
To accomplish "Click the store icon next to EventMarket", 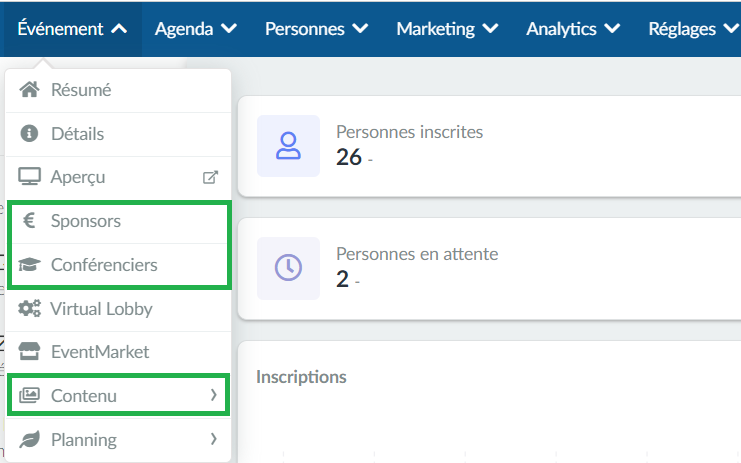I will (29, 352).
